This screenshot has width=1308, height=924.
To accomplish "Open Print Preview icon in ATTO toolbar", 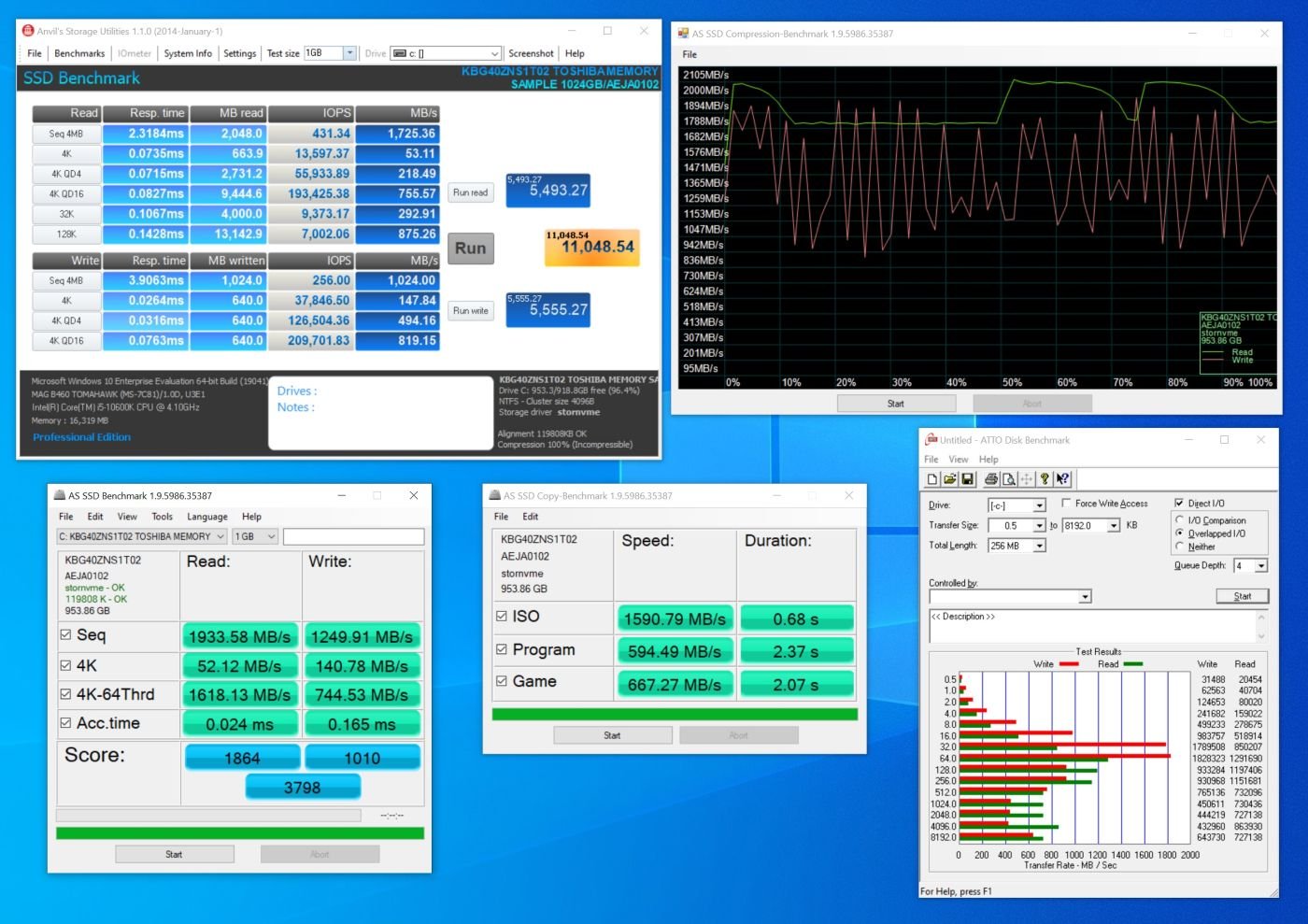I will (1009, 479).
